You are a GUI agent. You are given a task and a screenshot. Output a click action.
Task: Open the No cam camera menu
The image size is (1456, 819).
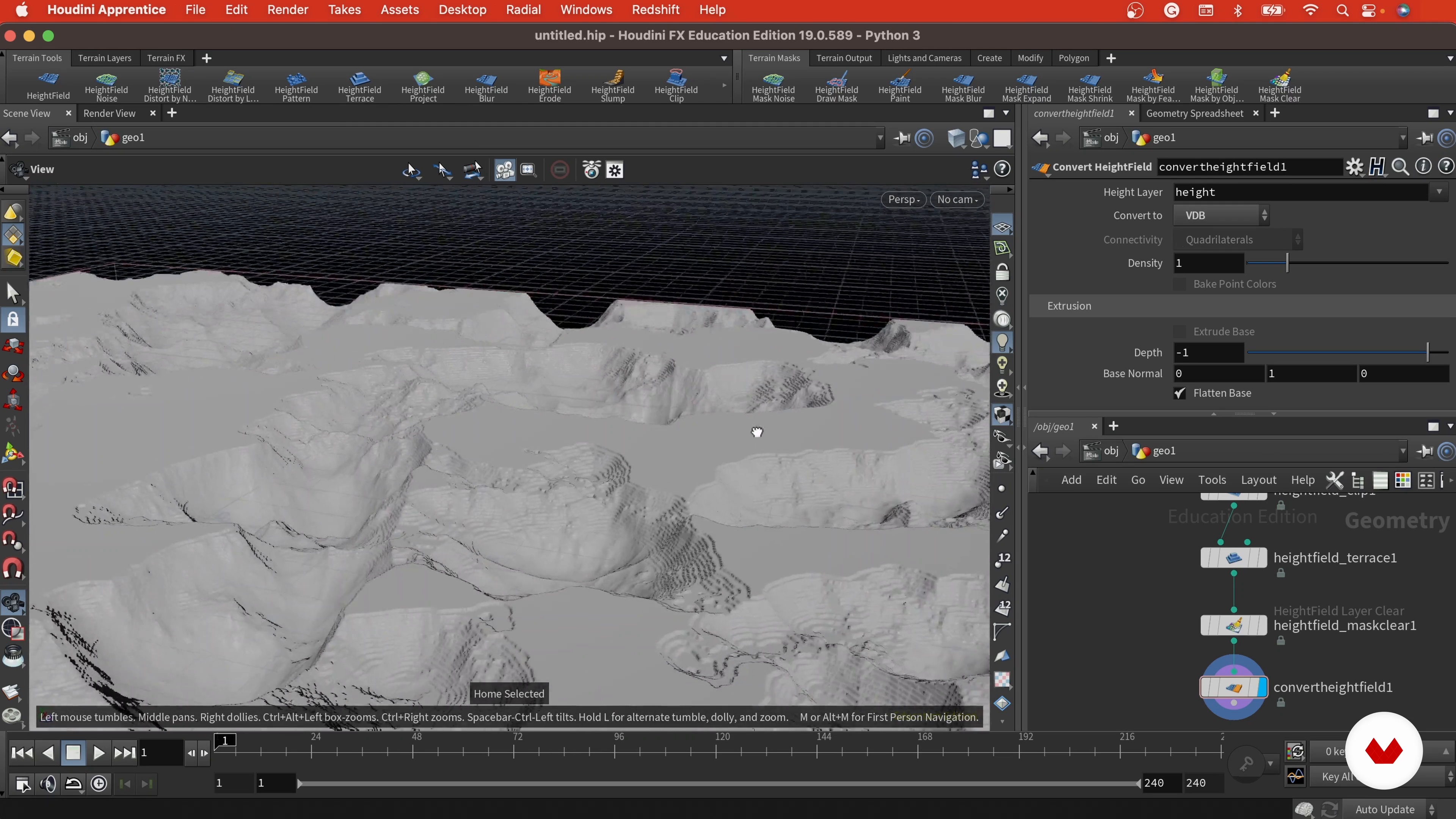pos(957,199)
